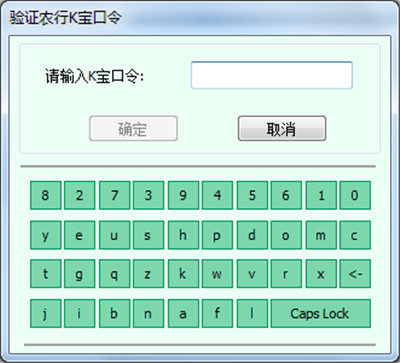400x363 pixels.
Task: Select the letter e key
Action: [x=80, y=235]
